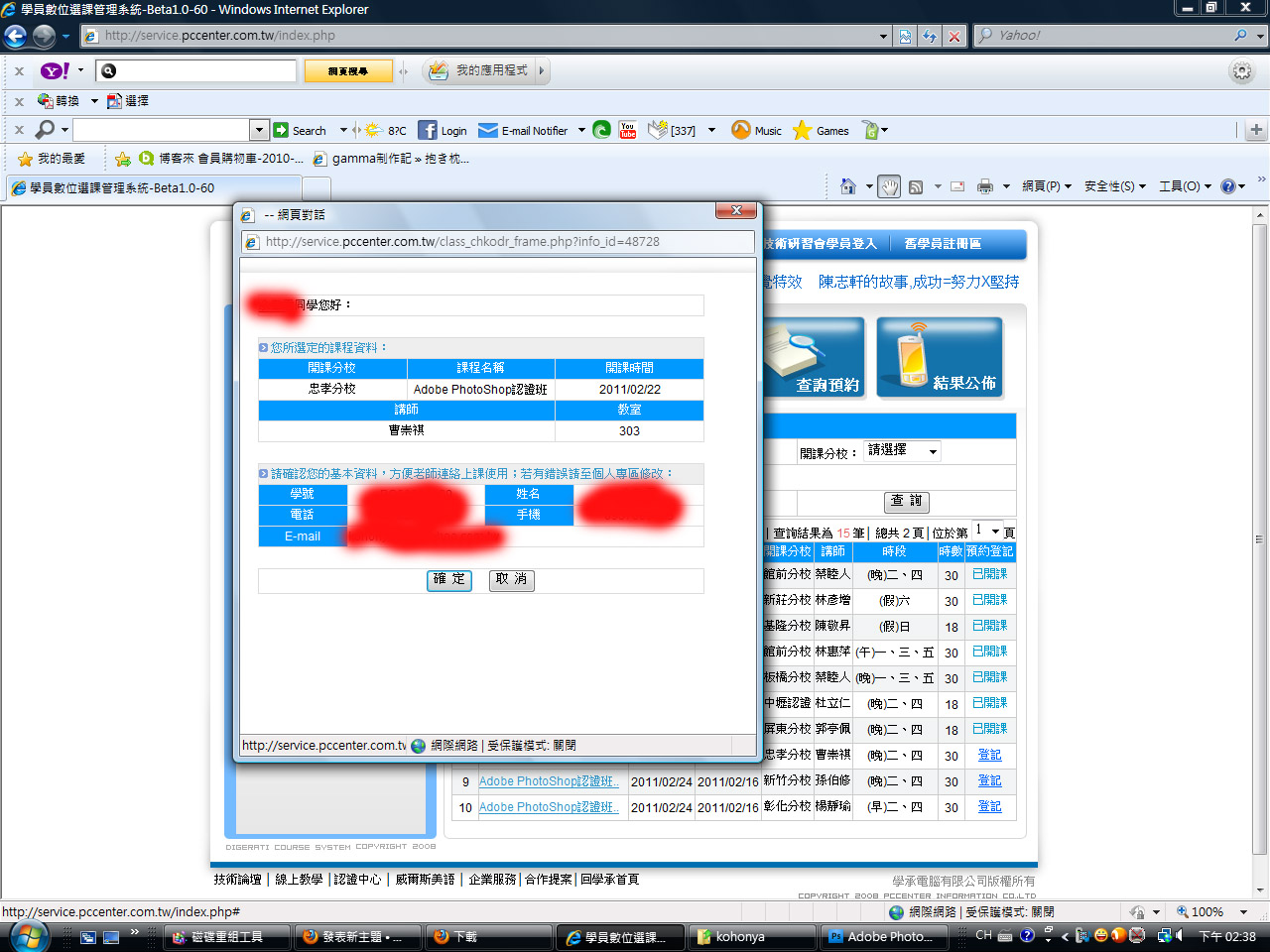Open the 轉換 dropdown arrow
1270x952 pixels.
point(94,101)
